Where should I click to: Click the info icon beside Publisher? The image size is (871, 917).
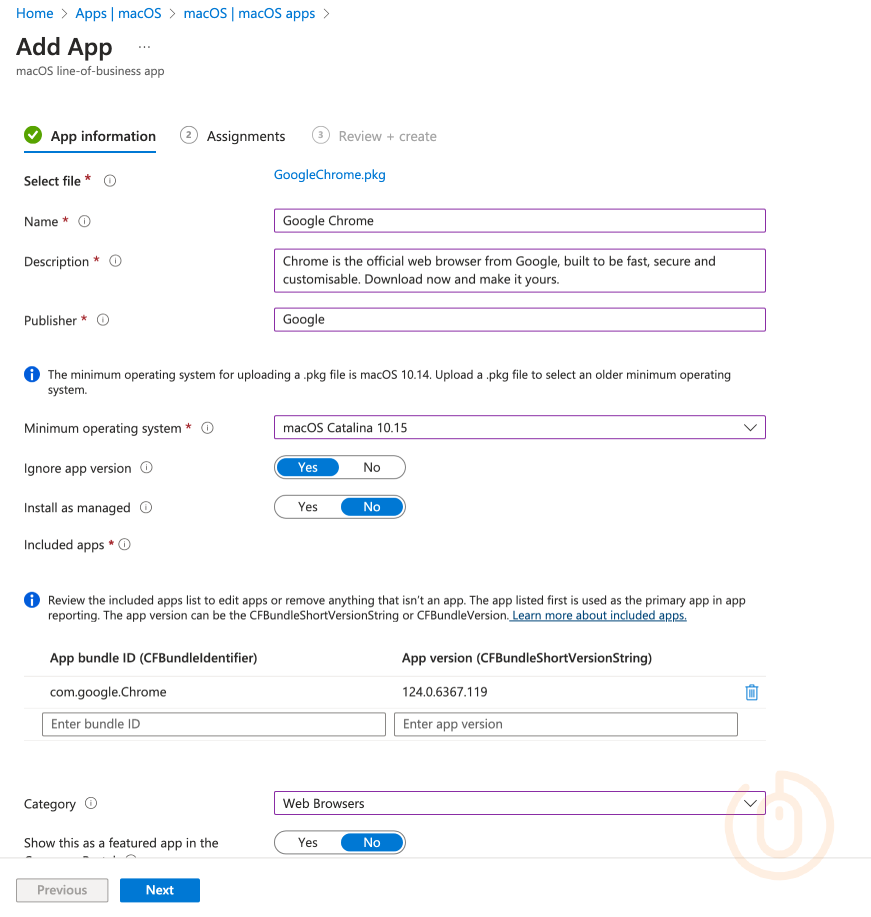pos(102,320)
